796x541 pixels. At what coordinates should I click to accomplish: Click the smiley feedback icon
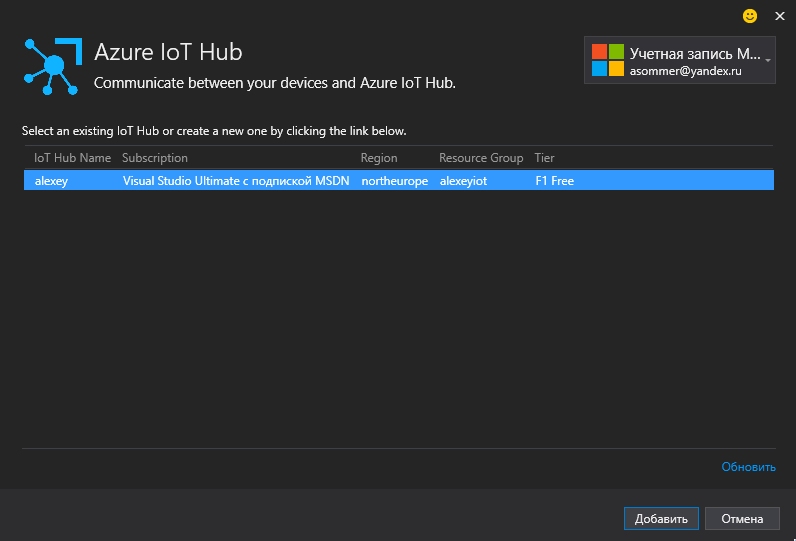tap(750, 16)
